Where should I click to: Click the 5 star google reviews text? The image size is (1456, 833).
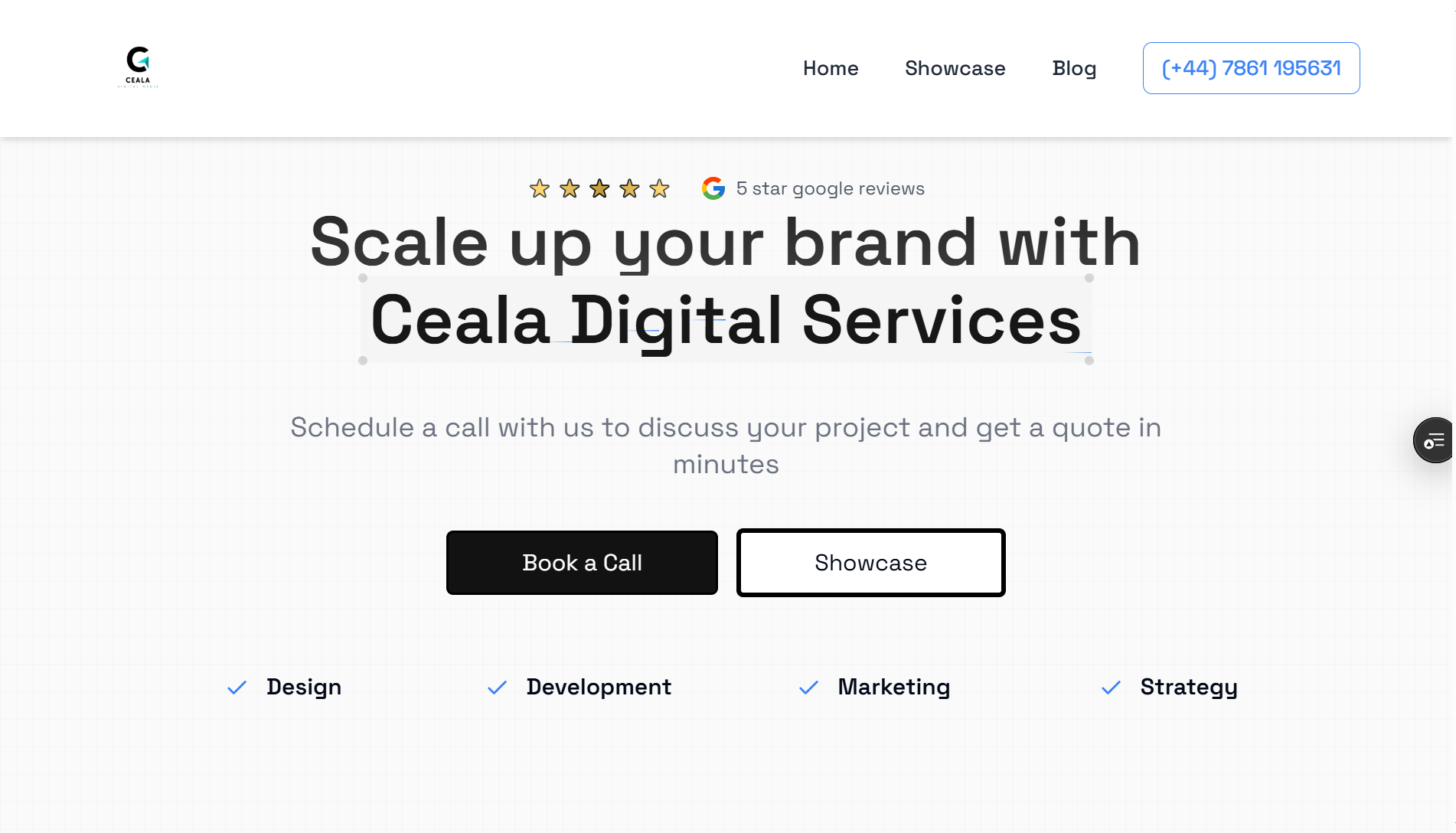coord(830,188)
